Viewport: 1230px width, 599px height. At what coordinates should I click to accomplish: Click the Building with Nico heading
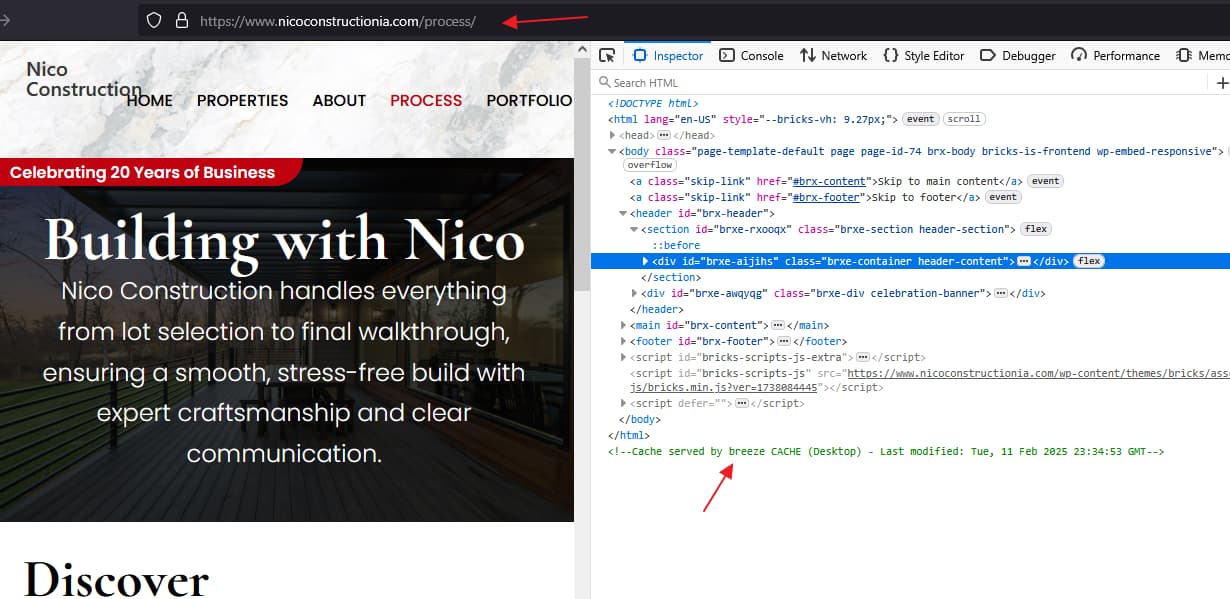pyautogui.click(x=285, y=240)
